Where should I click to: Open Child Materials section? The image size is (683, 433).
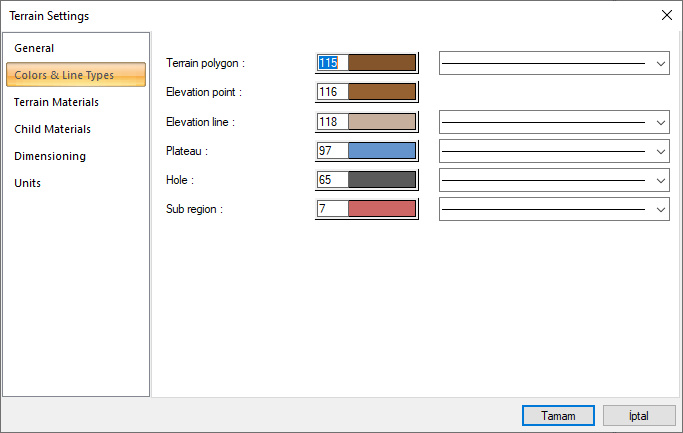coord(52,129)
